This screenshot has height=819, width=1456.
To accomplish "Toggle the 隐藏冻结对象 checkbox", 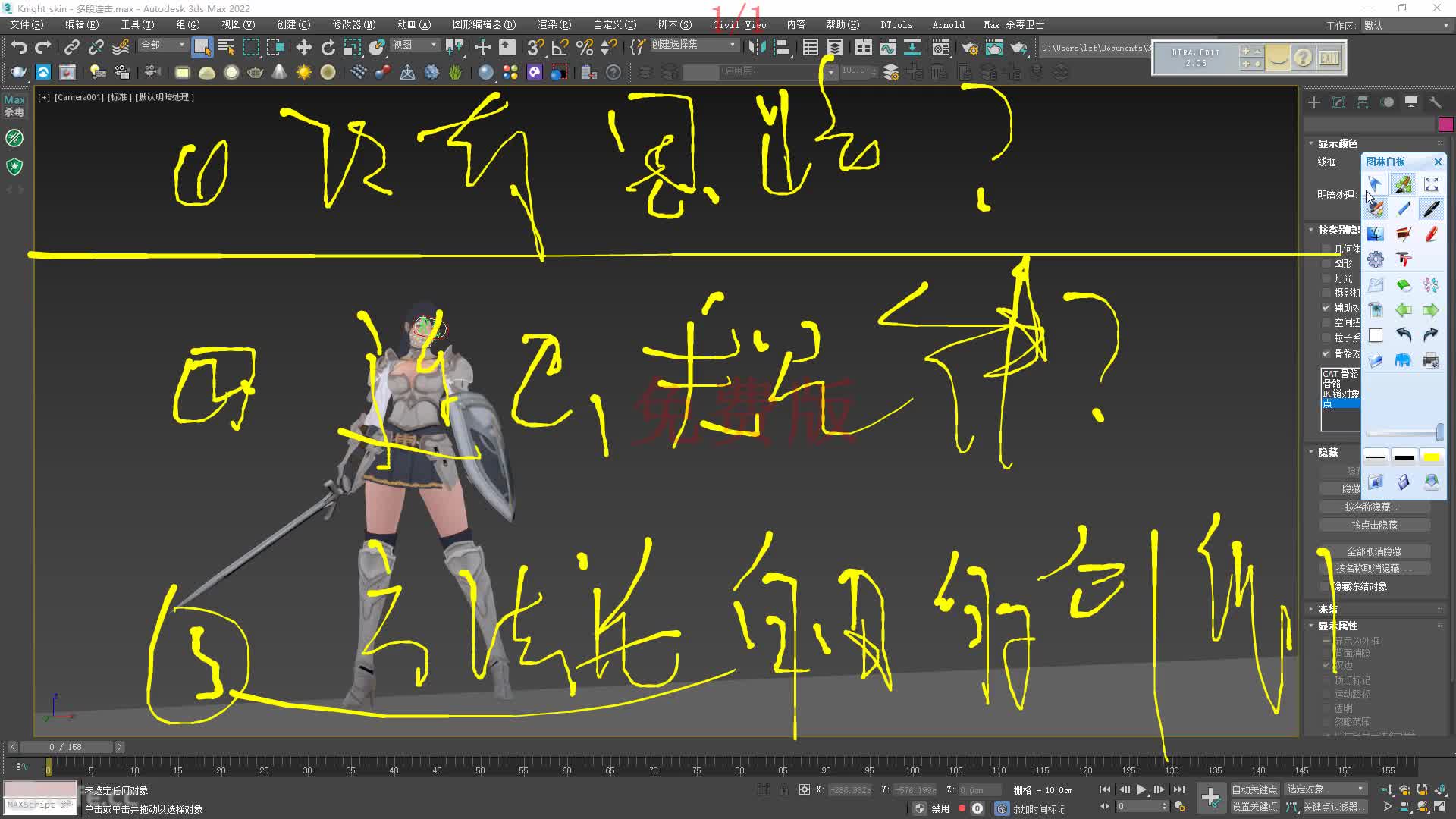I will (x=1326, y=586).
